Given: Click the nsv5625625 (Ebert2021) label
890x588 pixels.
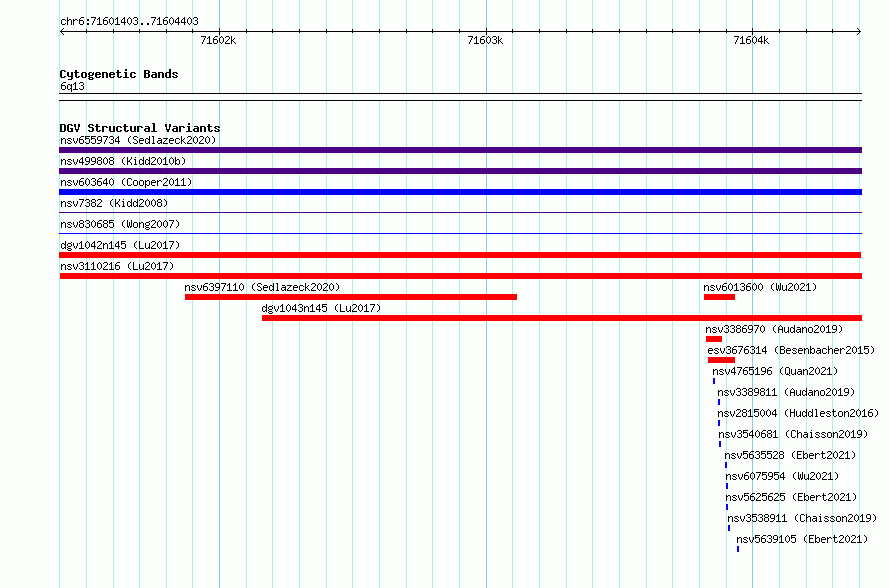Looking at the screenshot, I should (791, 497).
